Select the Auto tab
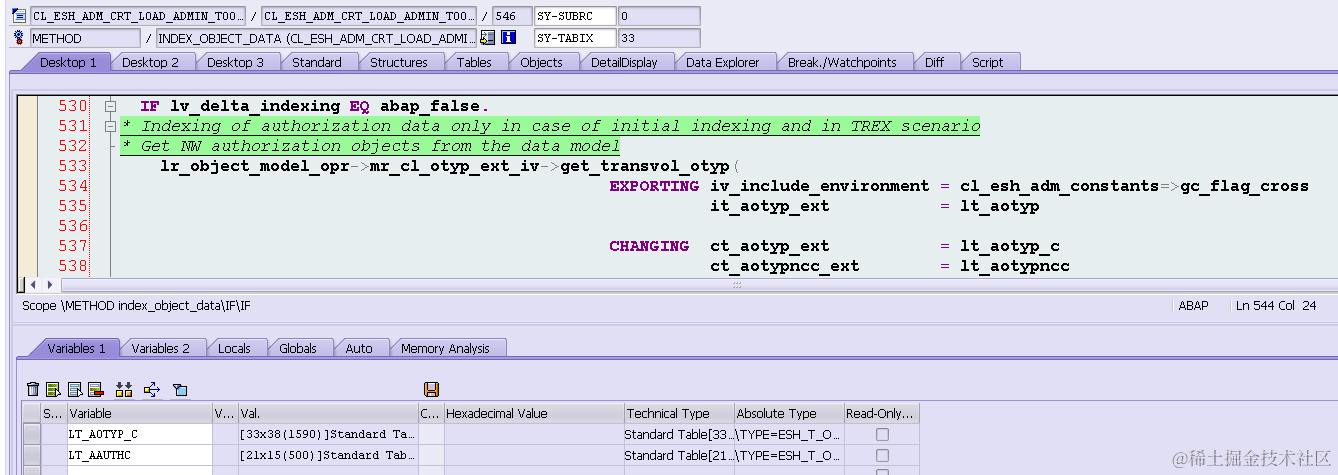 (359, 348)
